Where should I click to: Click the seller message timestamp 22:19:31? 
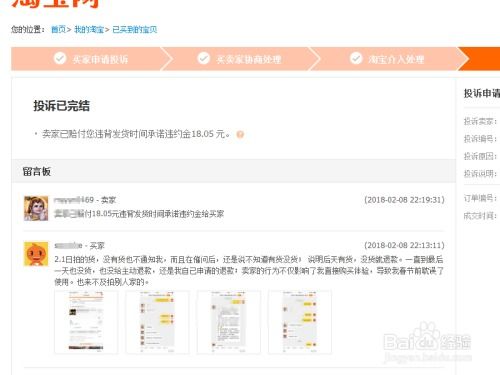pos(404,200)
